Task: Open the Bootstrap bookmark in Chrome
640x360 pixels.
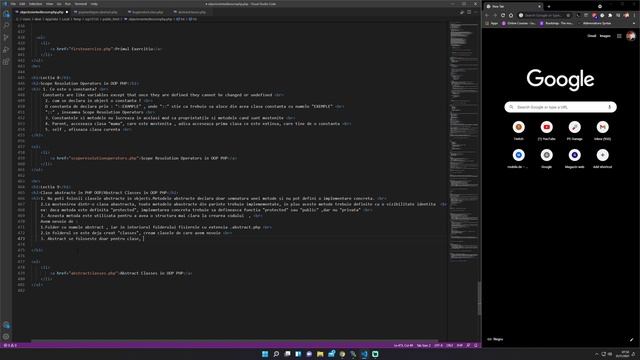Action: point(556,23)
